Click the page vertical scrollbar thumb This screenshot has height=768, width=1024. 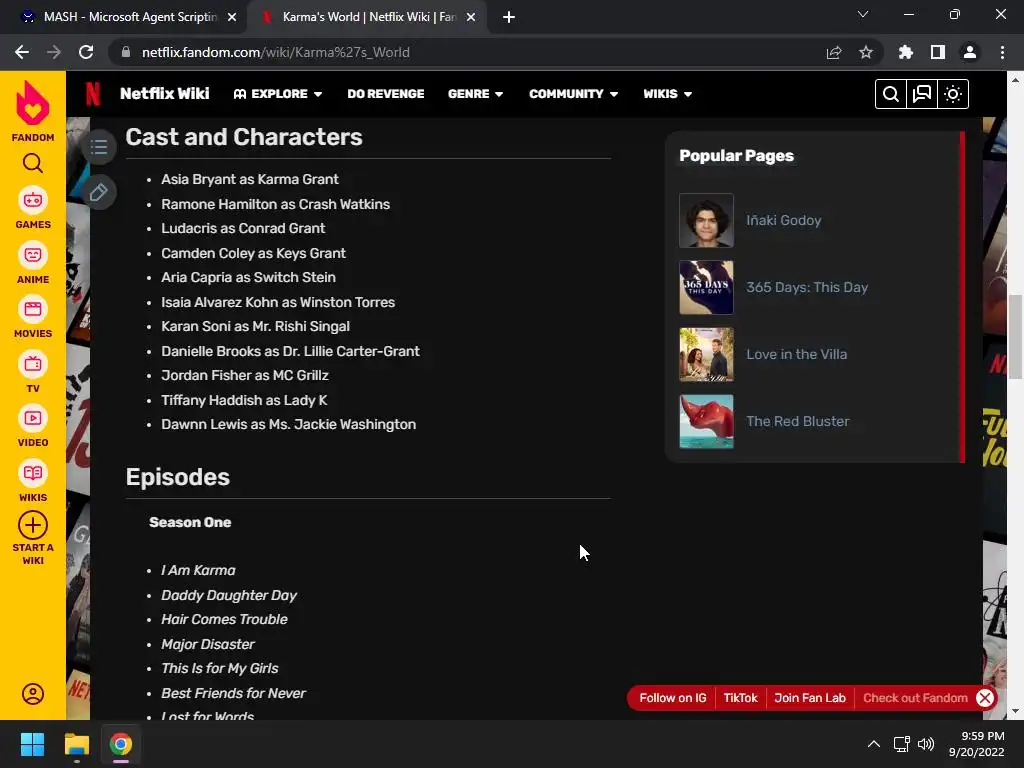click(1015, 336)
